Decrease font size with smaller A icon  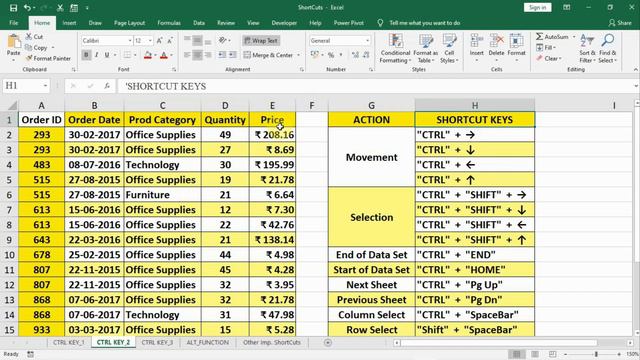[170, 40]
